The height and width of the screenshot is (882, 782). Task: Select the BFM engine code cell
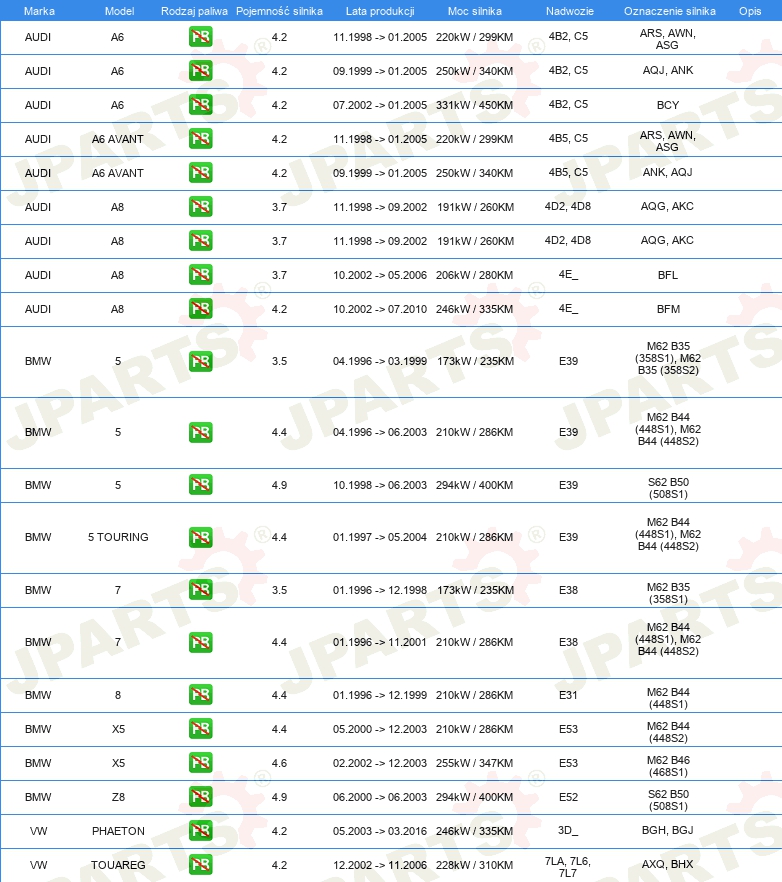(x=668, y=309)
